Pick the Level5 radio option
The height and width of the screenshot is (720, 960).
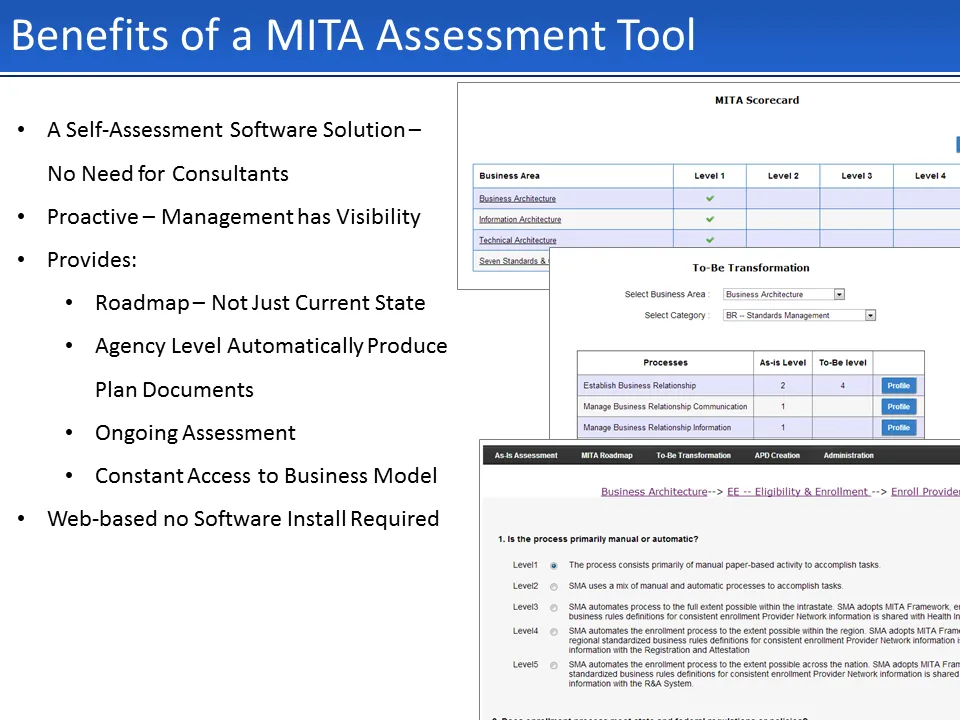point(553,666)
